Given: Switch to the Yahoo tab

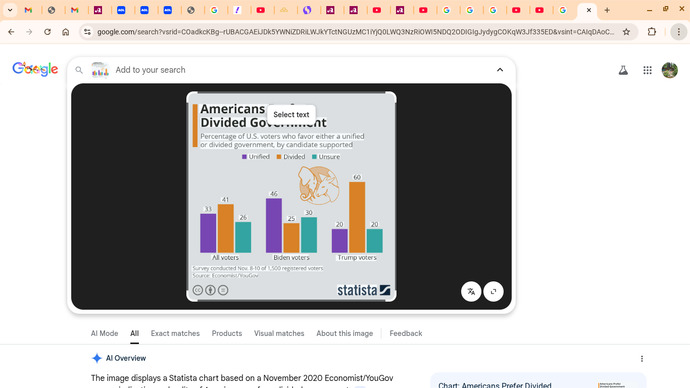Looking at the screenshot, I should [x=237, y=10].
